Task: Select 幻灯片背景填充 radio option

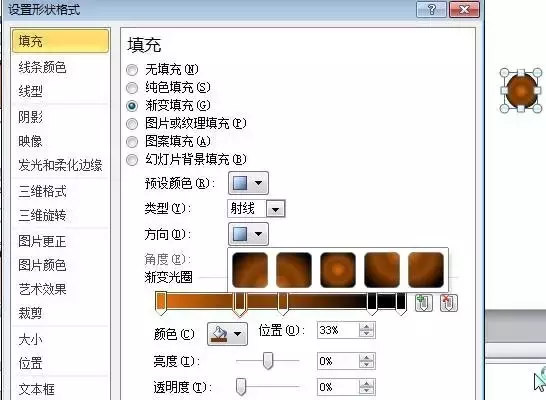Action: pos(132,160)
